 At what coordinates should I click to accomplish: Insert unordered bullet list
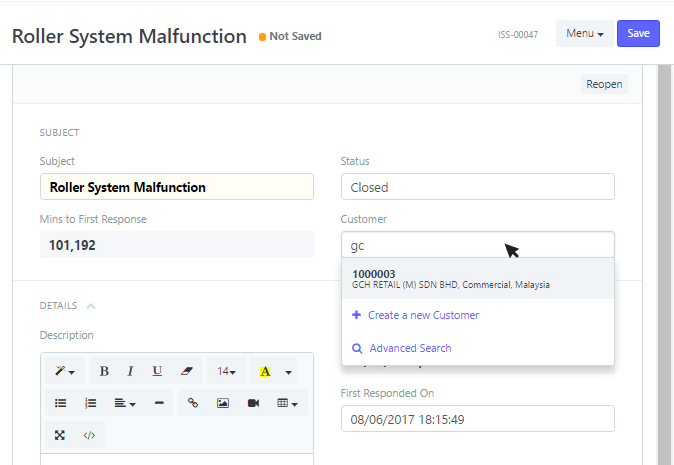61,403
